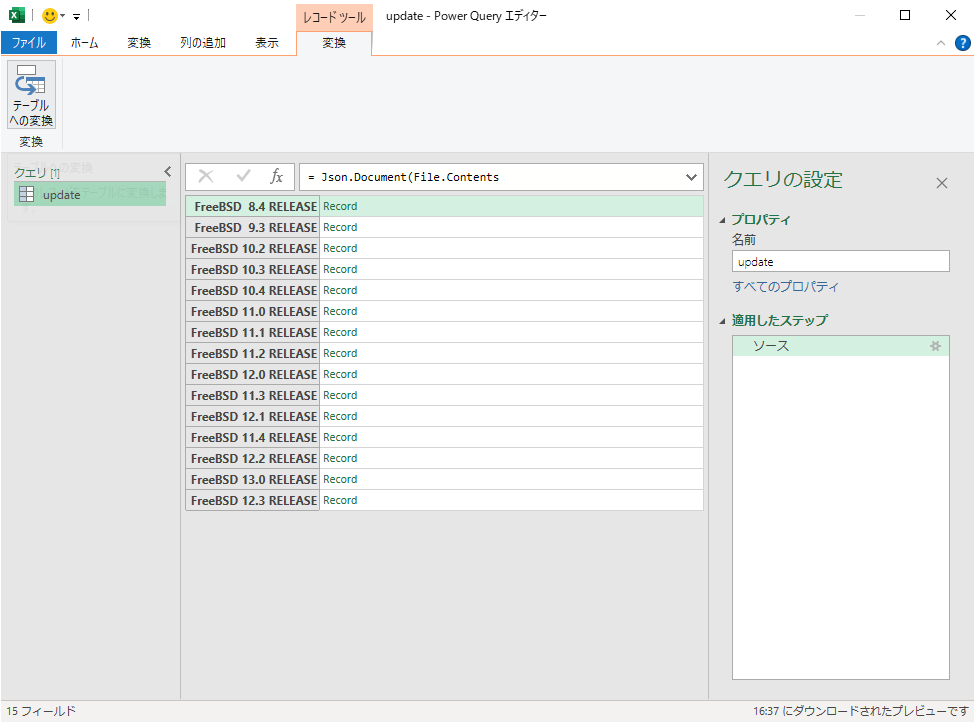
Task: Select the FreeBSD 8.4 RELEASE field name
Action: coord(252,206)
